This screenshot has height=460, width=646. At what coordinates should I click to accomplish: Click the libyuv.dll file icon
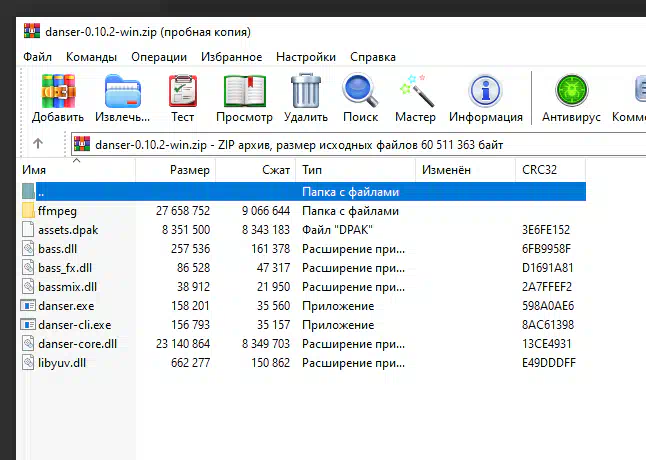pyautogui.click(x=28, y=362)
